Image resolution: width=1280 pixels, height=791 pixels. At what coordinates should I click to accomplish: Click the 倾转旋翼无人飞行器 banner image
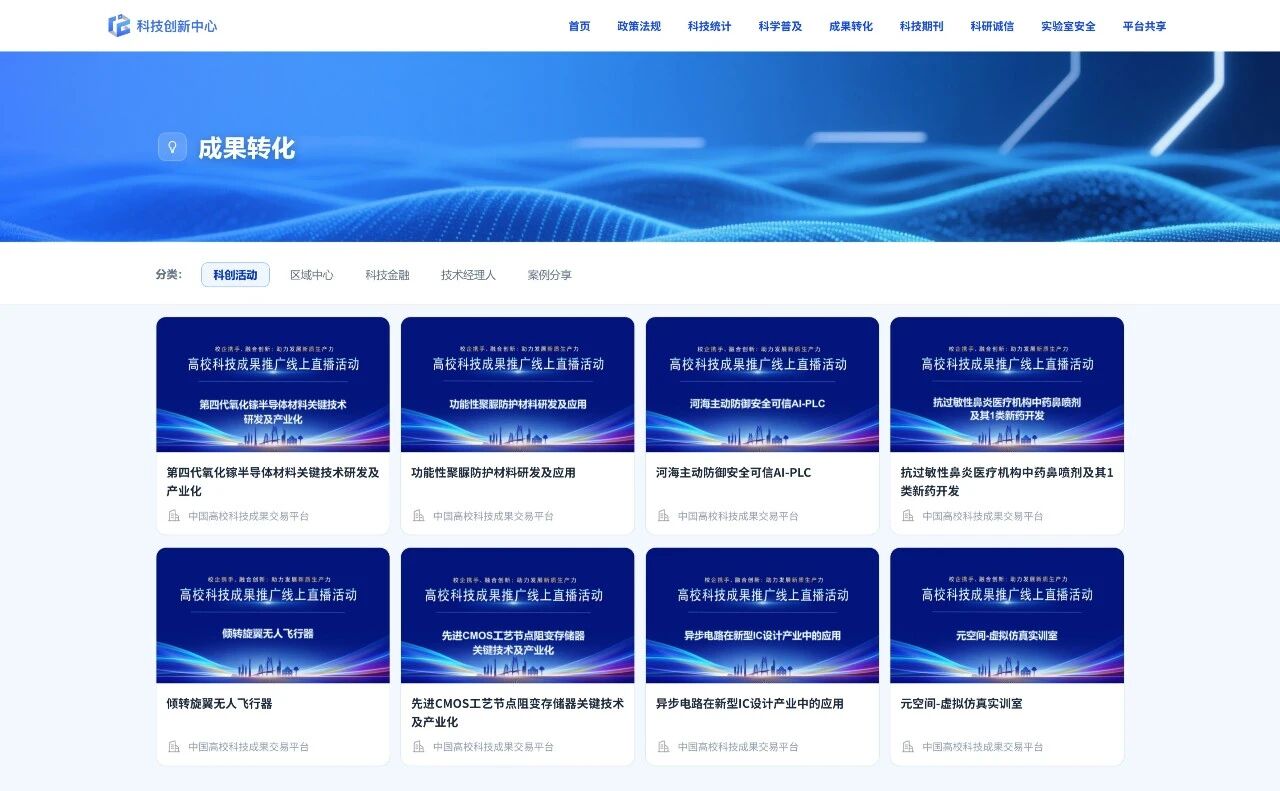pyautogui.click(x=273, y=615)
